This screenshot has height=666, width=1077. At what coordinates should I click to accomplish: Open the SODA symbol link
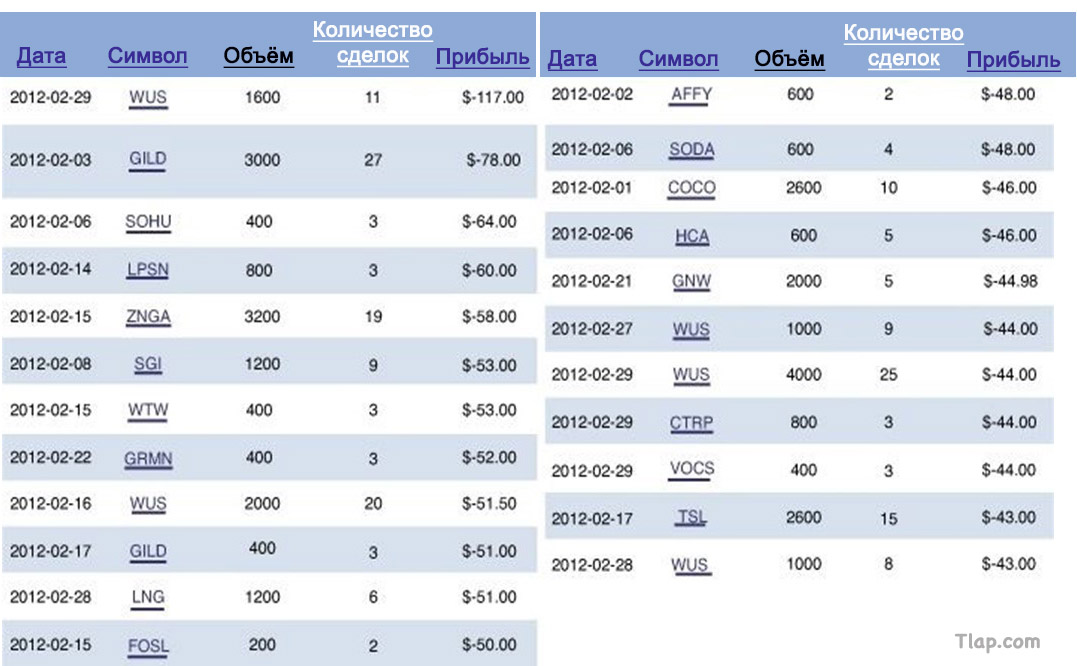tap(692, 150)
